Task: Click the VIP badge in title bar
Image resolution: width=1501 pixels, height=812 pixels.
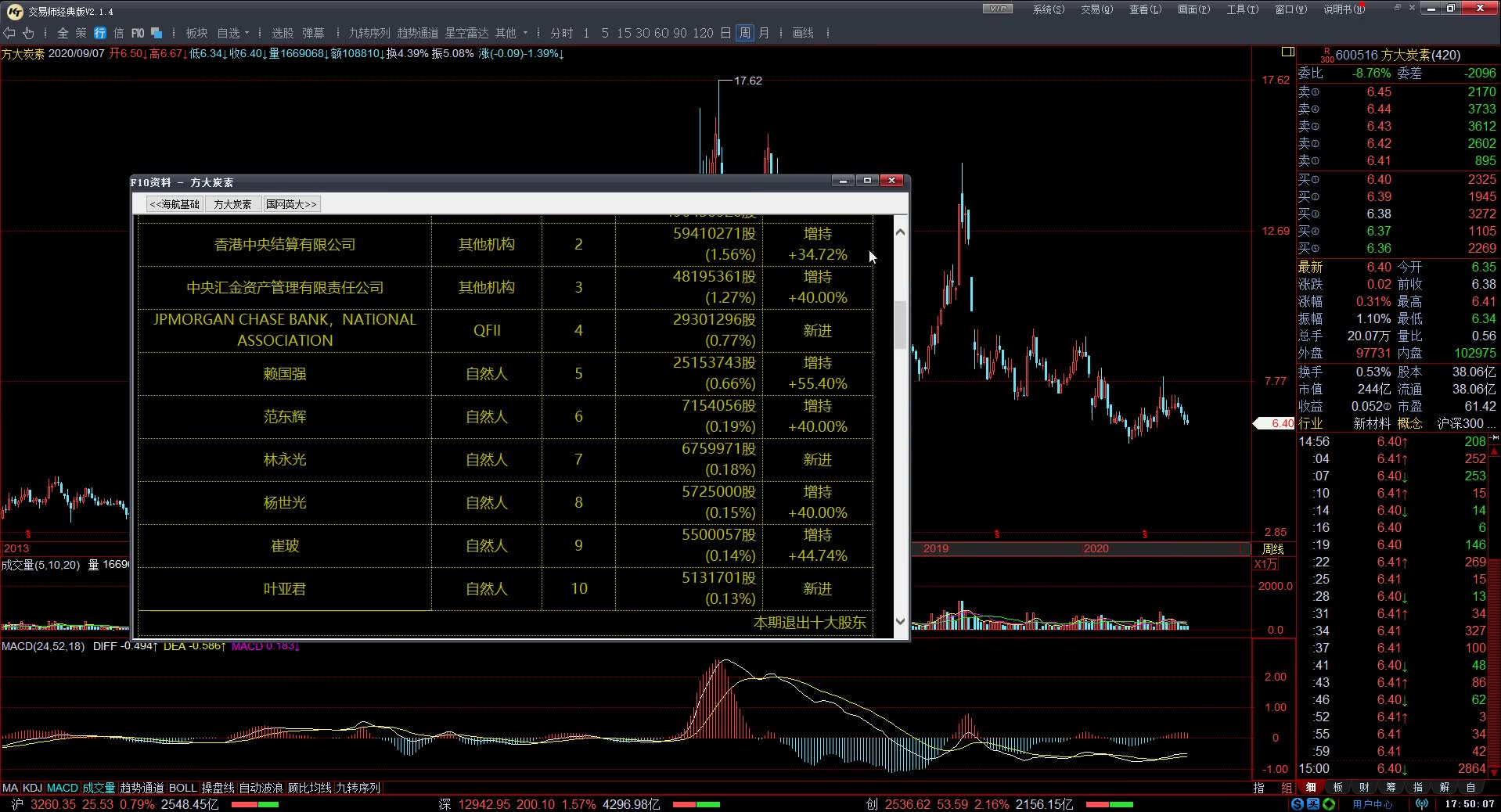Action: pyautogui.click(x=998, y=9)
